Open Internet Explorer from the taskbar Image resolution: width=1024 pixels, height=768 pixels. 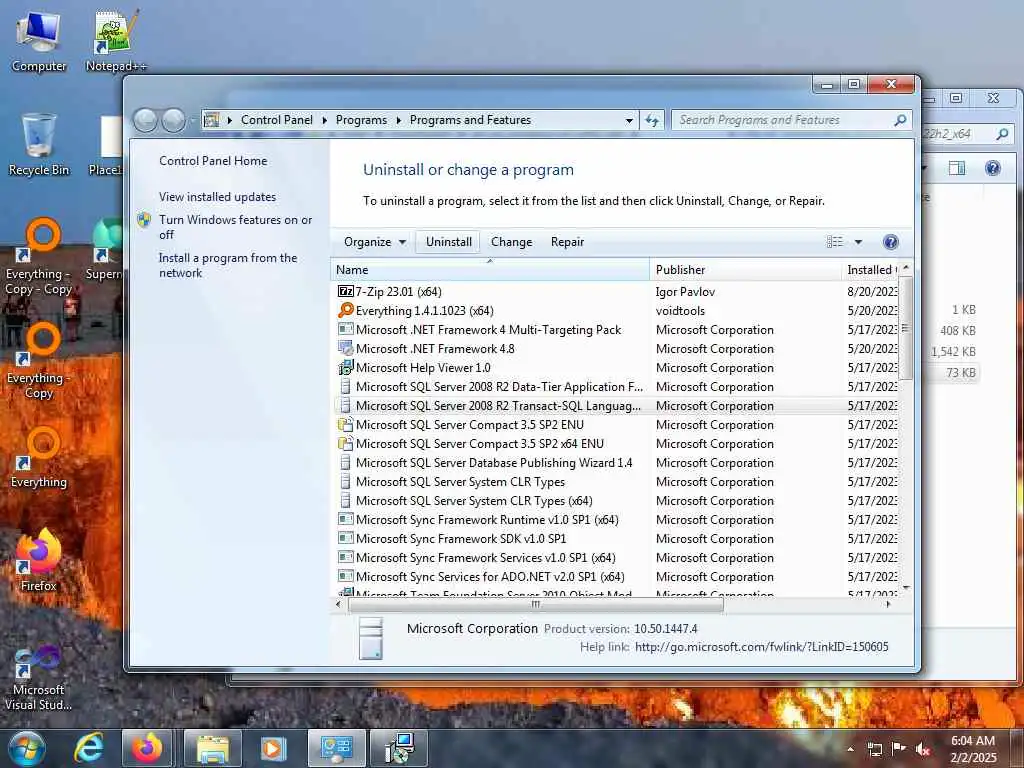(88, 748)
